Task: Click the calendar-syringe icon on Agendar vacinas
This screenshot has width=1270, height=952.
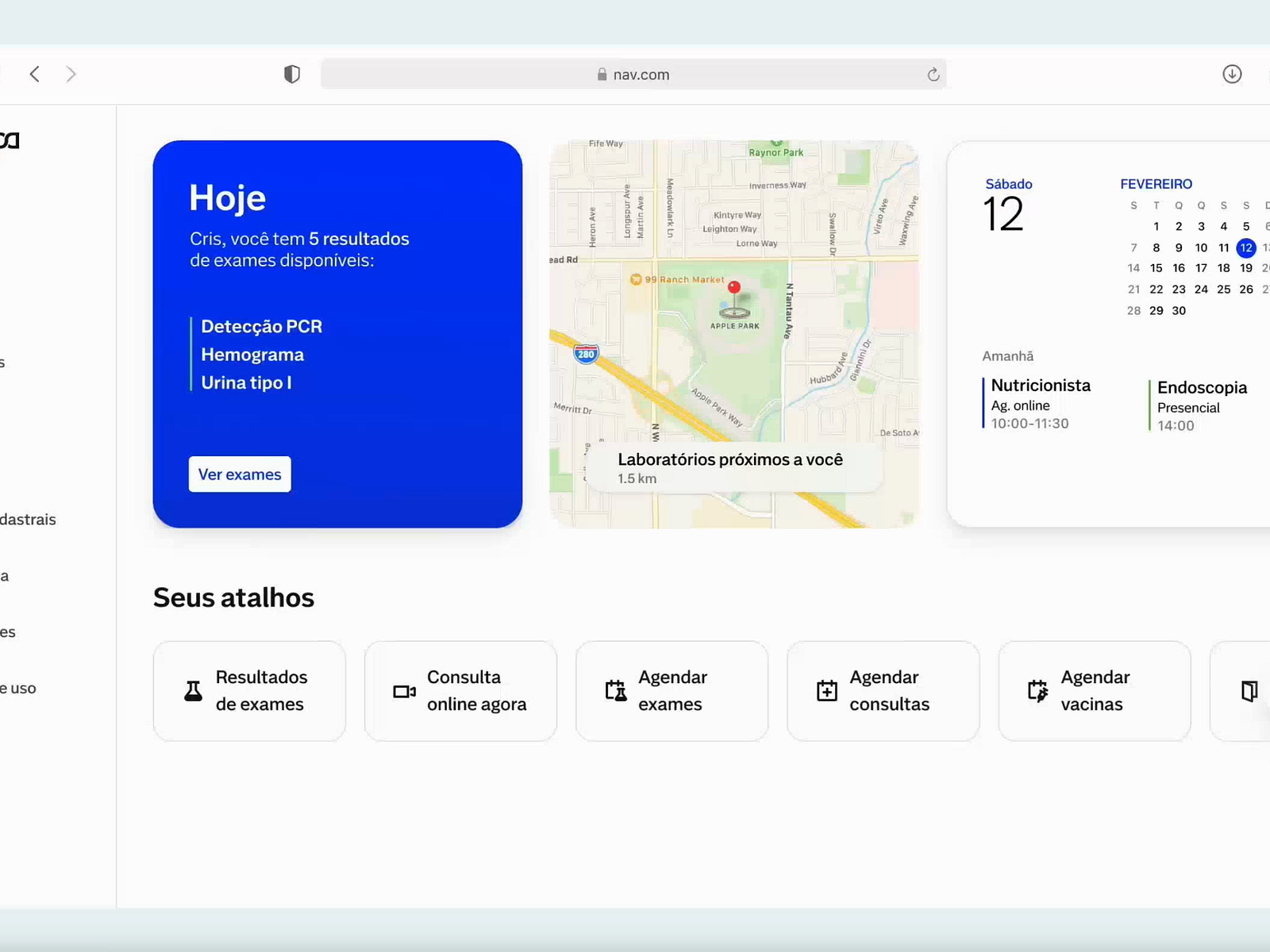Action: pos(1038,691)
